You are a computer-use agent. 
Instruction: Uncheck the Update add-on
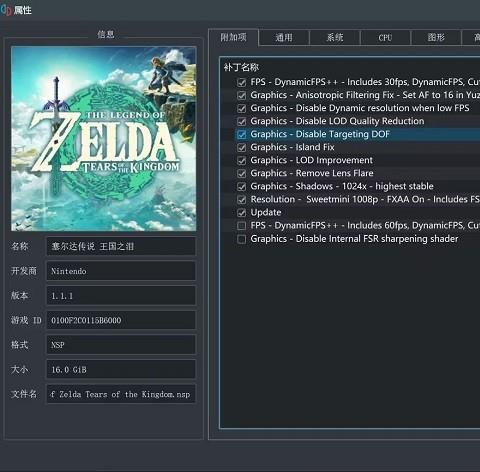tap(242, 213)
